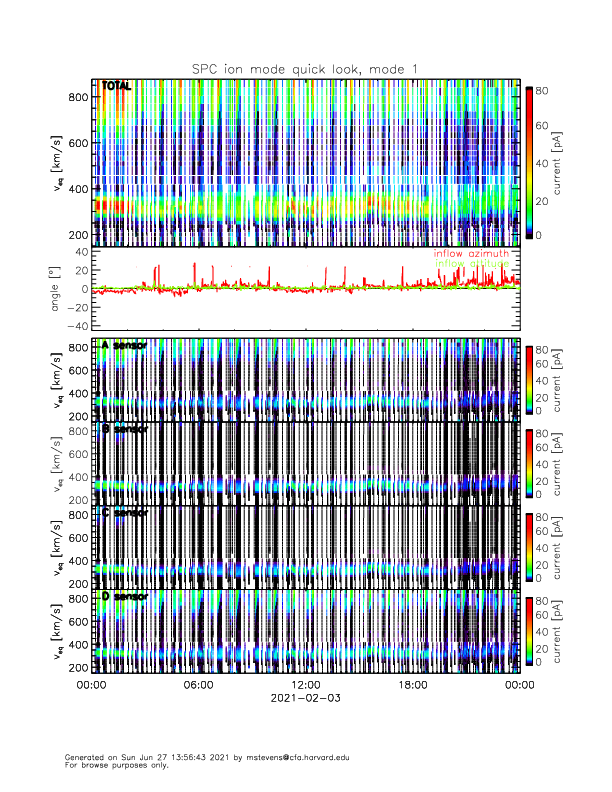The height and width of the screenshot is (792, 612).
Task: Click the A sensor color bar
Action: coord(529,380)
